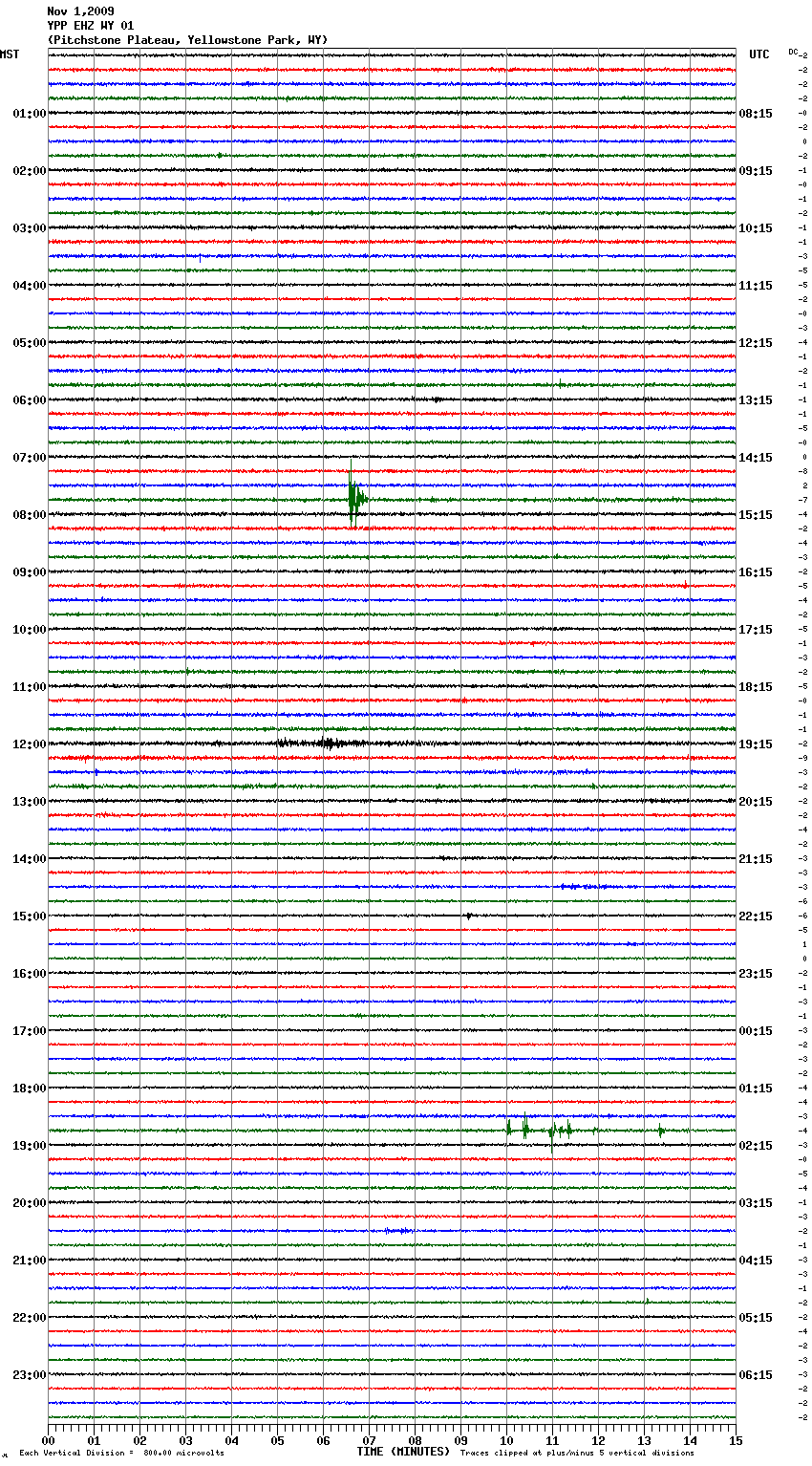Image resolution: width=812 pixels, height=1466 pixels.
Task: Click the '10:15' UTC row label
Action: (756, 228)
